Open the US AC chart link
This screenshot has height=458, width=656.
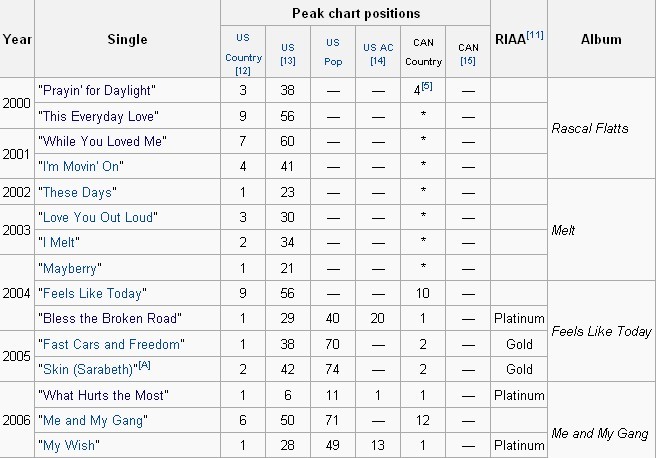point(378,47)
